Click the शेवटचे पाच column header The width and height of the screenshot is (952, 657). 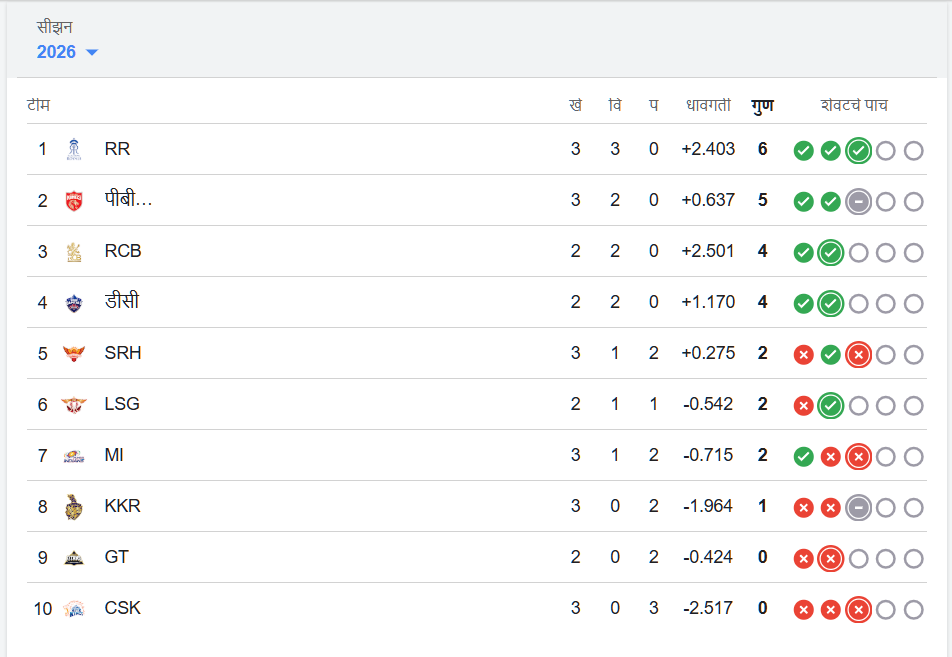[x=854, y=105]
